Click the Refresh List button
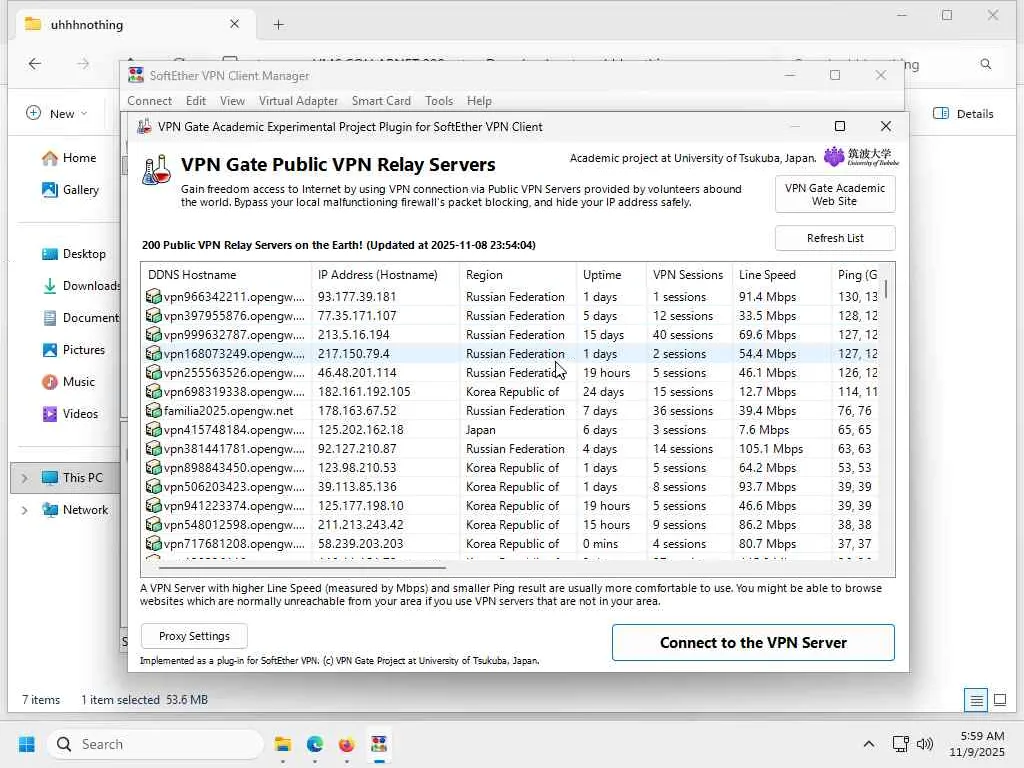Screen dimensions: 1024x768 (835, 238)
